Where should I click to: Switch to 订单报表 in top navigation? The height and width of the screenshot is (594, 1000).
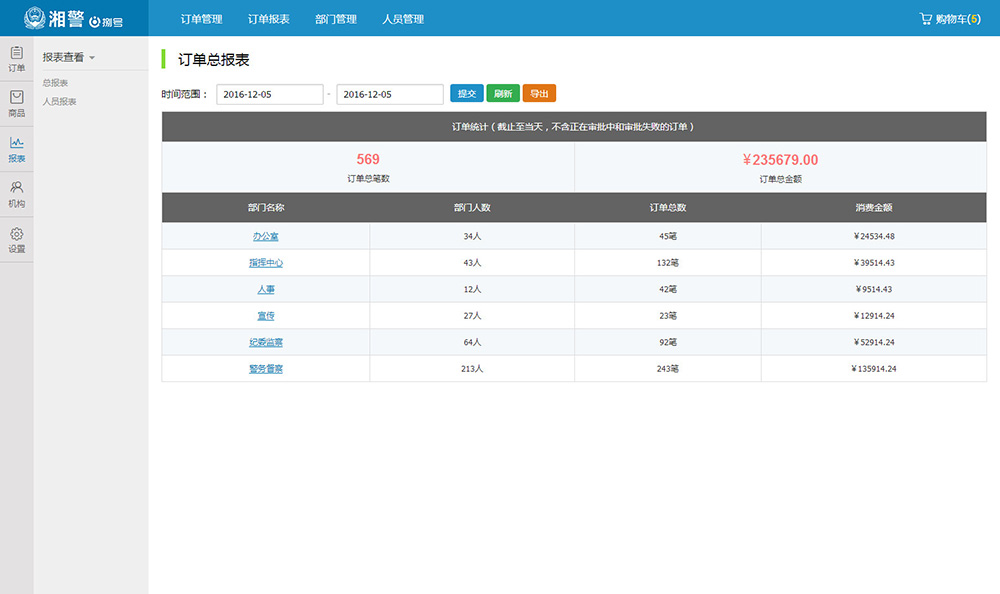click(269, 19)
